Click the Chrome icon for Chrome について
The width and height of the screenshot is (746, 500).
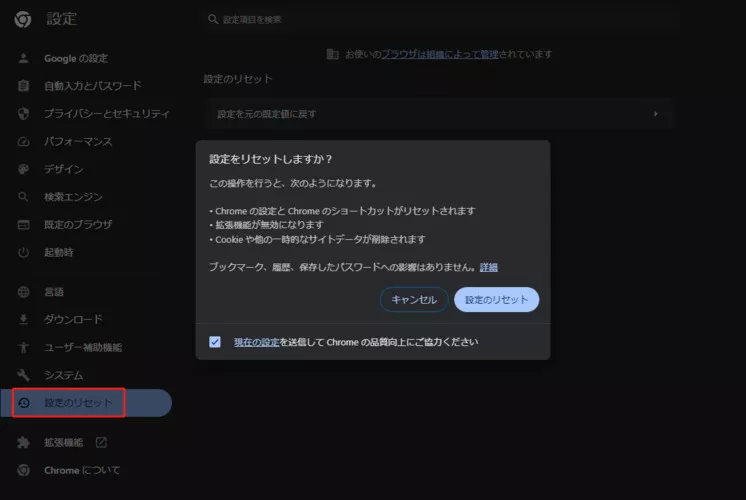[23, 471]
